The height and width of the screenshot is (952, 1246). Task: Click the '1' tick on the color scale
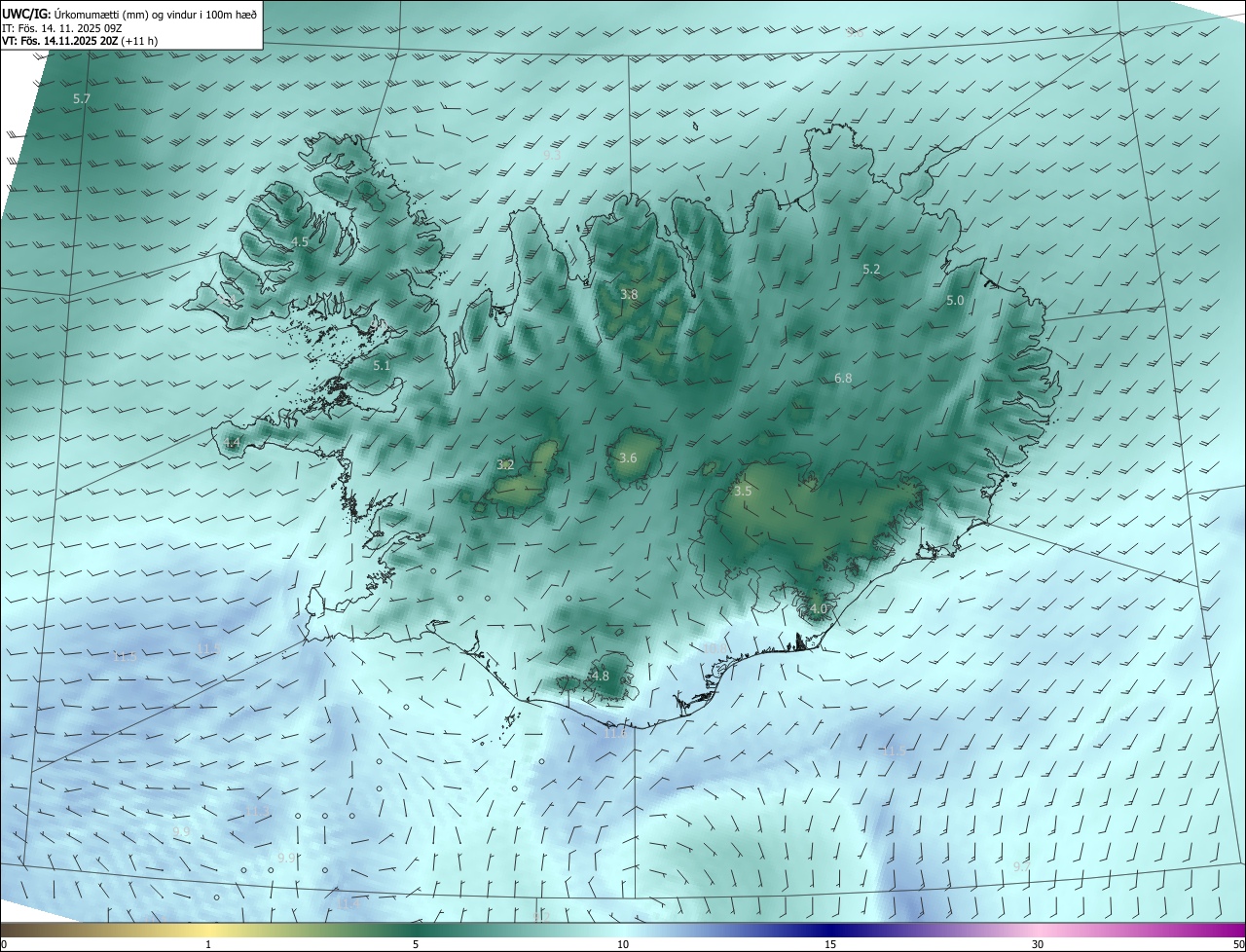tap(208, 945)
